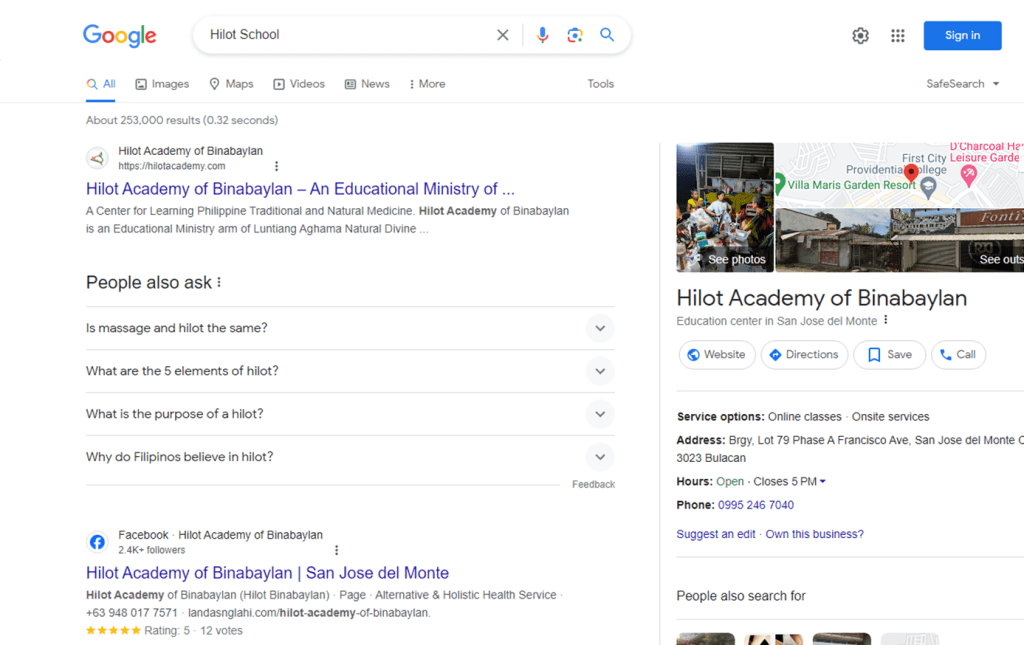Open the settings gear icon
1024x645 pixels.
(x=860, y=36)
